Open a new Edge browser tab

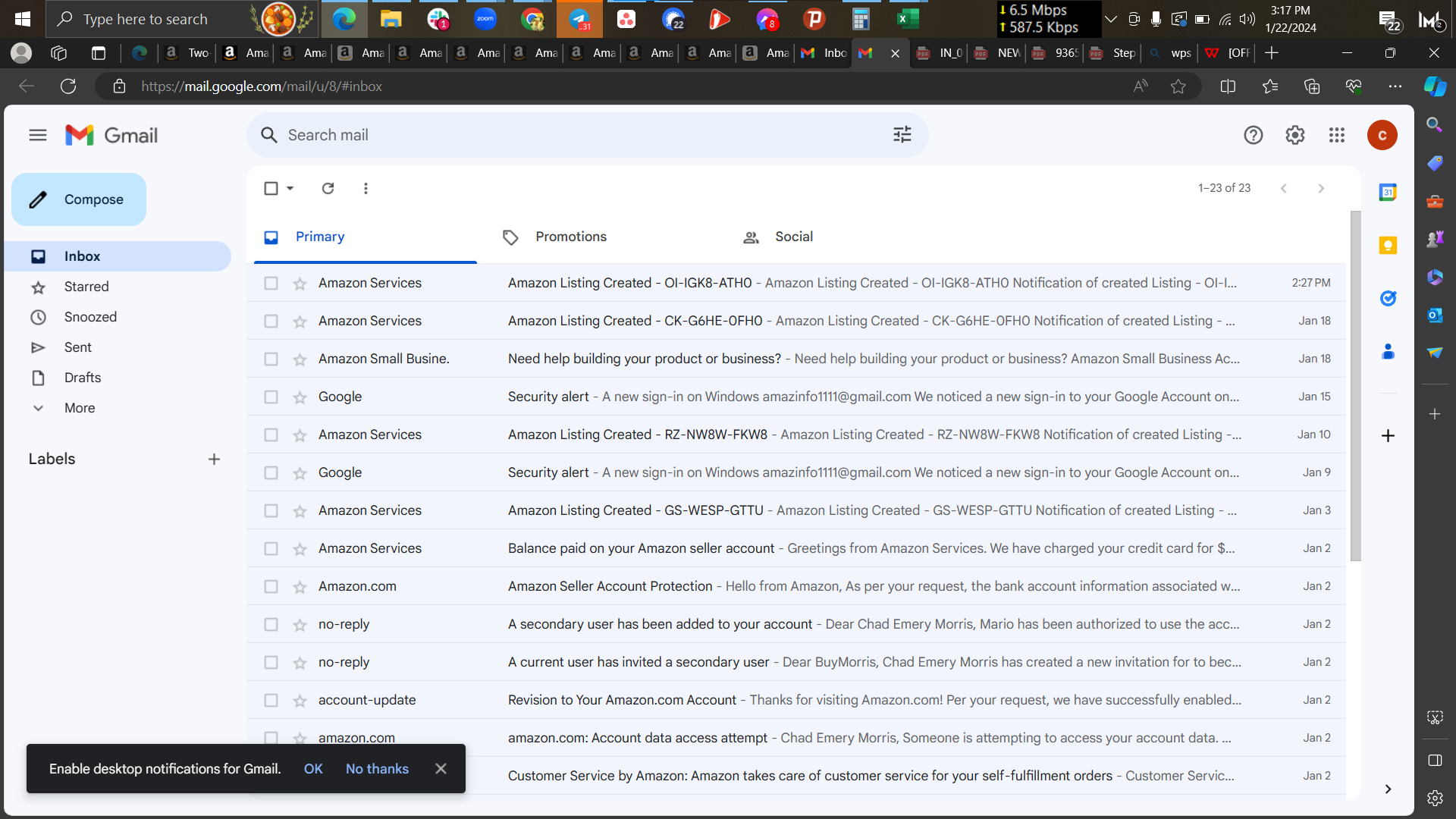click(1272, 53)
